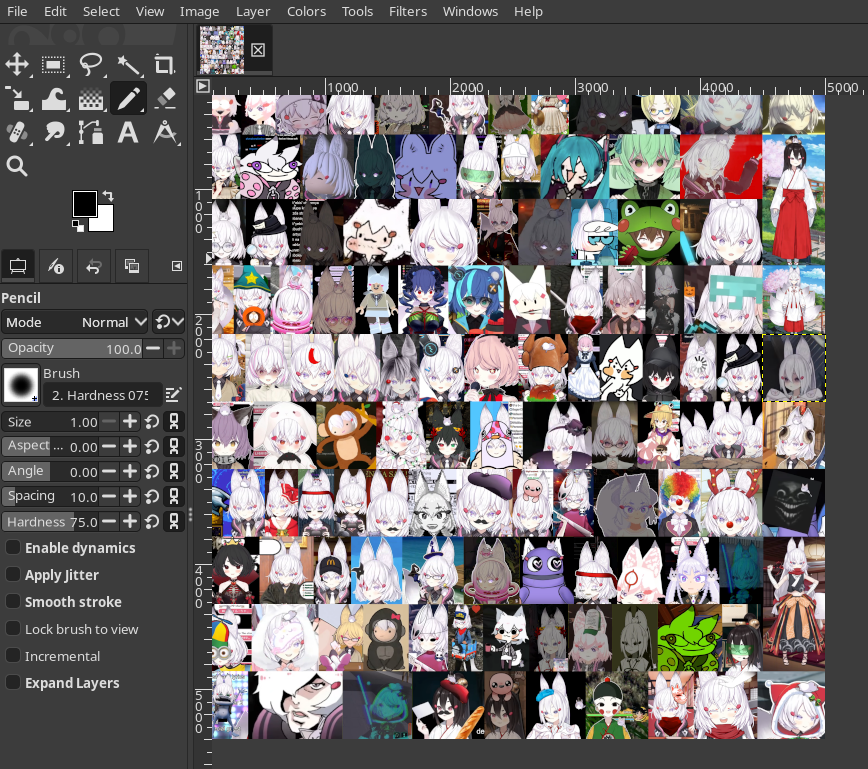Toggle Apply Jitter checkbox

pyautogui.click(x=13, y=575)
